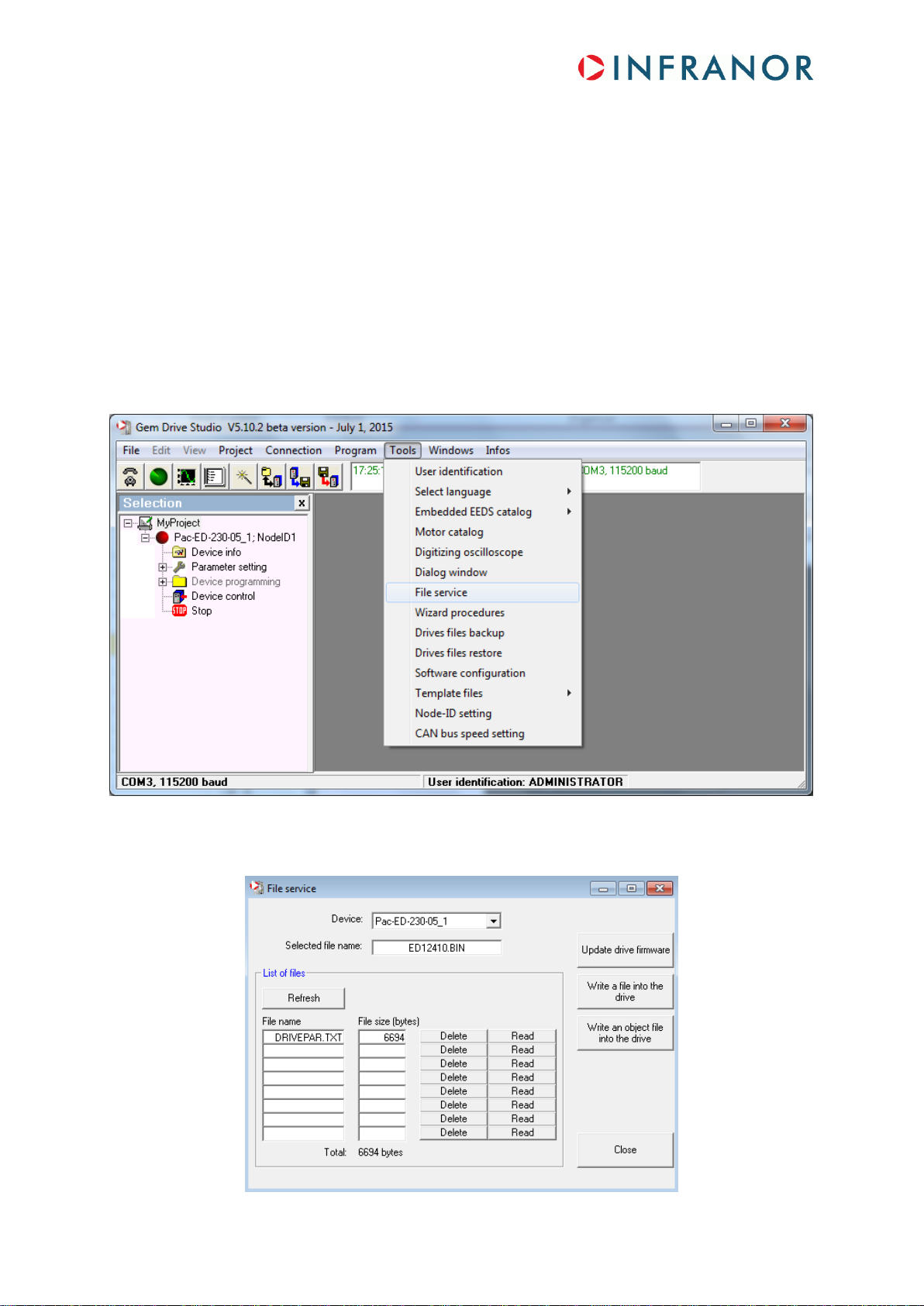Viewport: 924px width, 1306px height.
Task: Click the '6694 bytes' total value
Action: tap(381, 1152)
